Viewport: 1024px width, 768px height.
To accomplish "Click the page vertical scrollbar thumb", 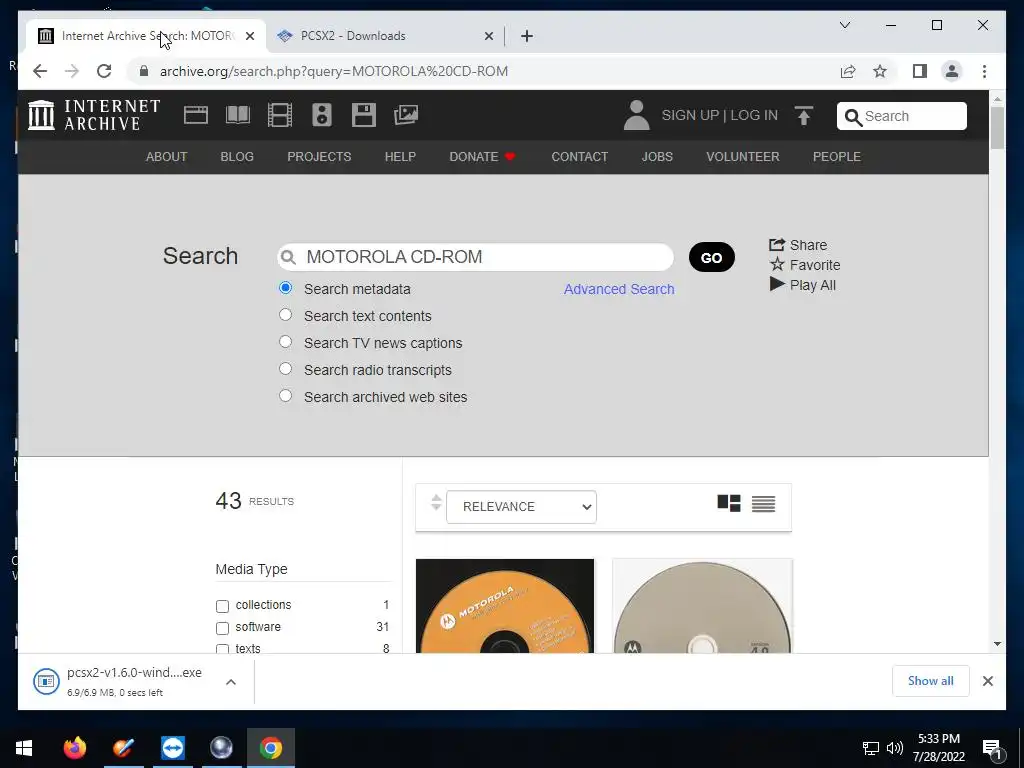I will (997, 128).
